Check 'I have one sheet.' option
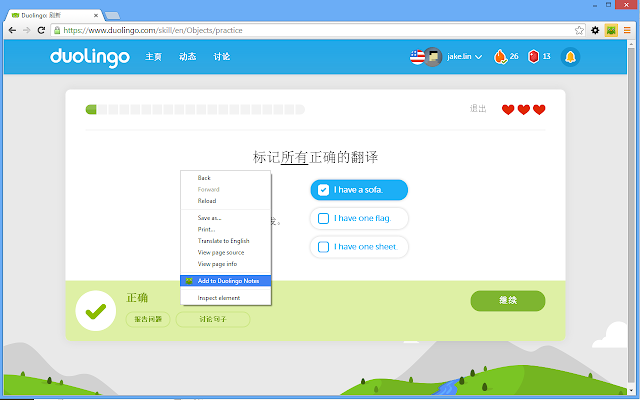The width and height of the screenshot is (640, 400). click(x=359, y=247)
